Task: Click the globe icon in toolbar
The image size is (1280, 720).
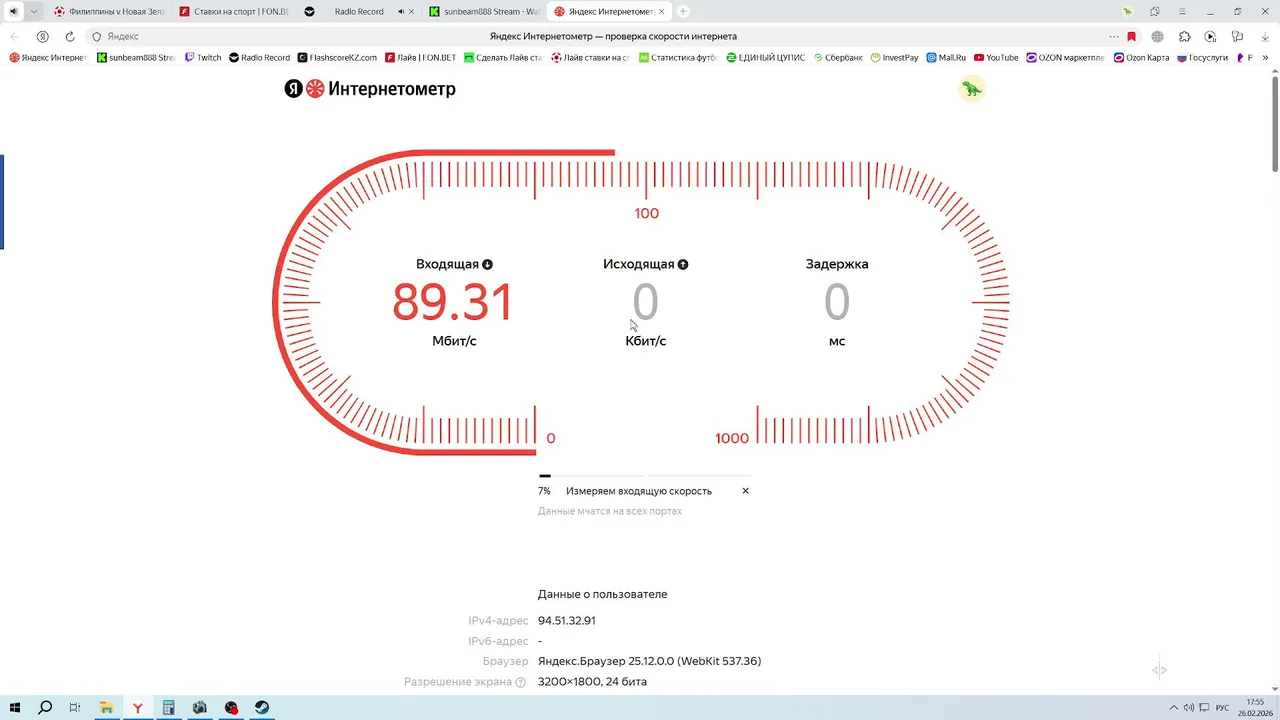Action: click(x=1157, y=36)
